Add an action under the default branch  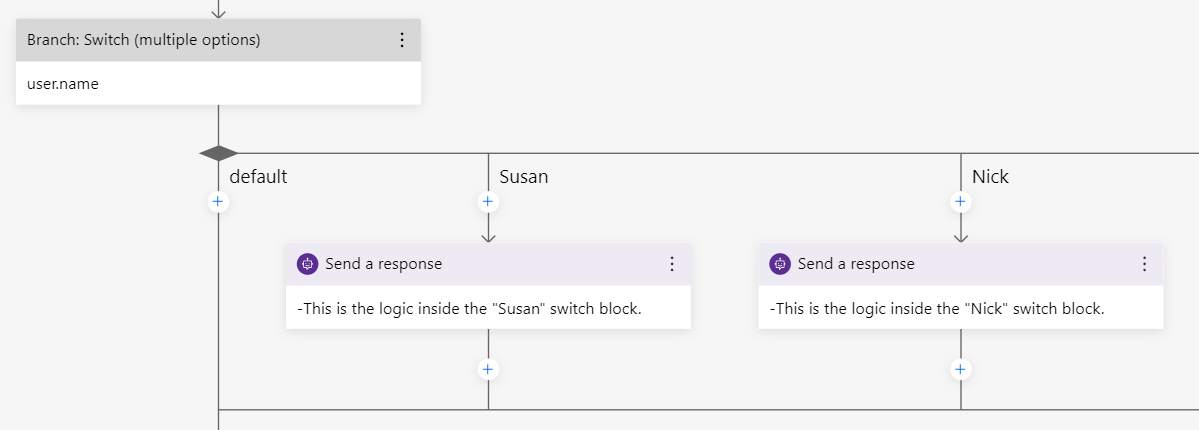(x=218, y=202)
